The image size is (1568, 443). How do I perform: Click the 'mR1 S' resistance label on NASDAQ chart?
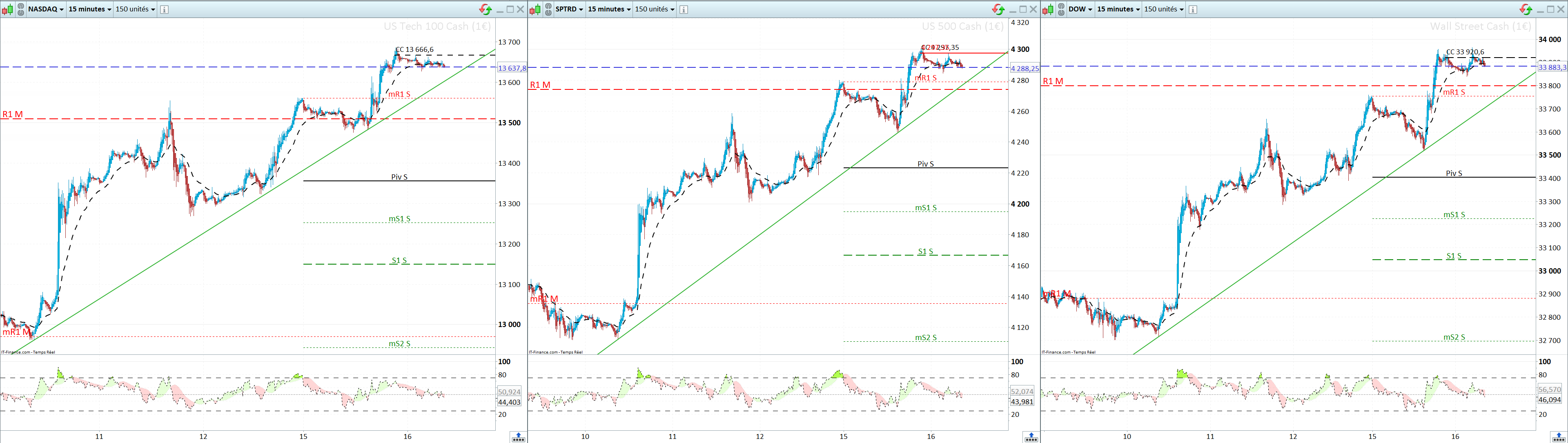pos(399,94)
